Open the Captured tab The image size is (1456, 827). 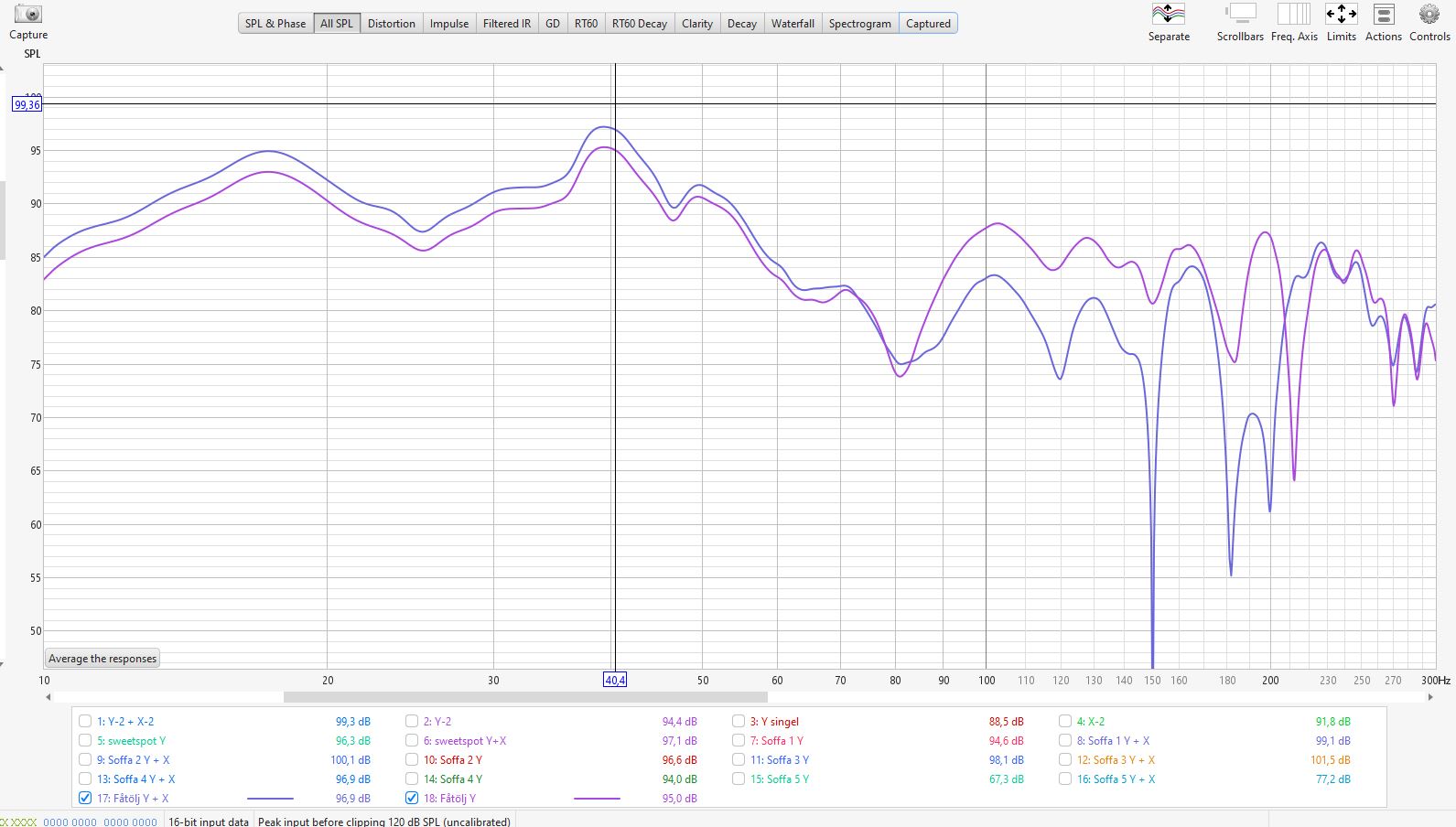[928, 24]
